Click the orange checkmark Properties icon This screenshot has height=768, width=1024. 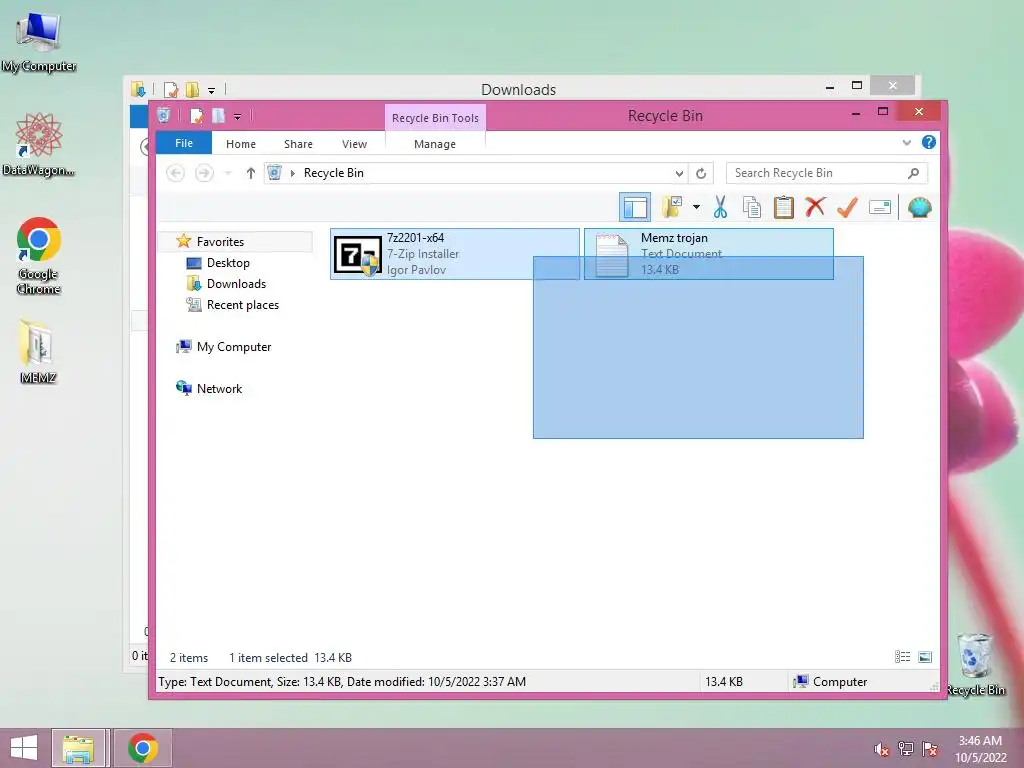847,208
